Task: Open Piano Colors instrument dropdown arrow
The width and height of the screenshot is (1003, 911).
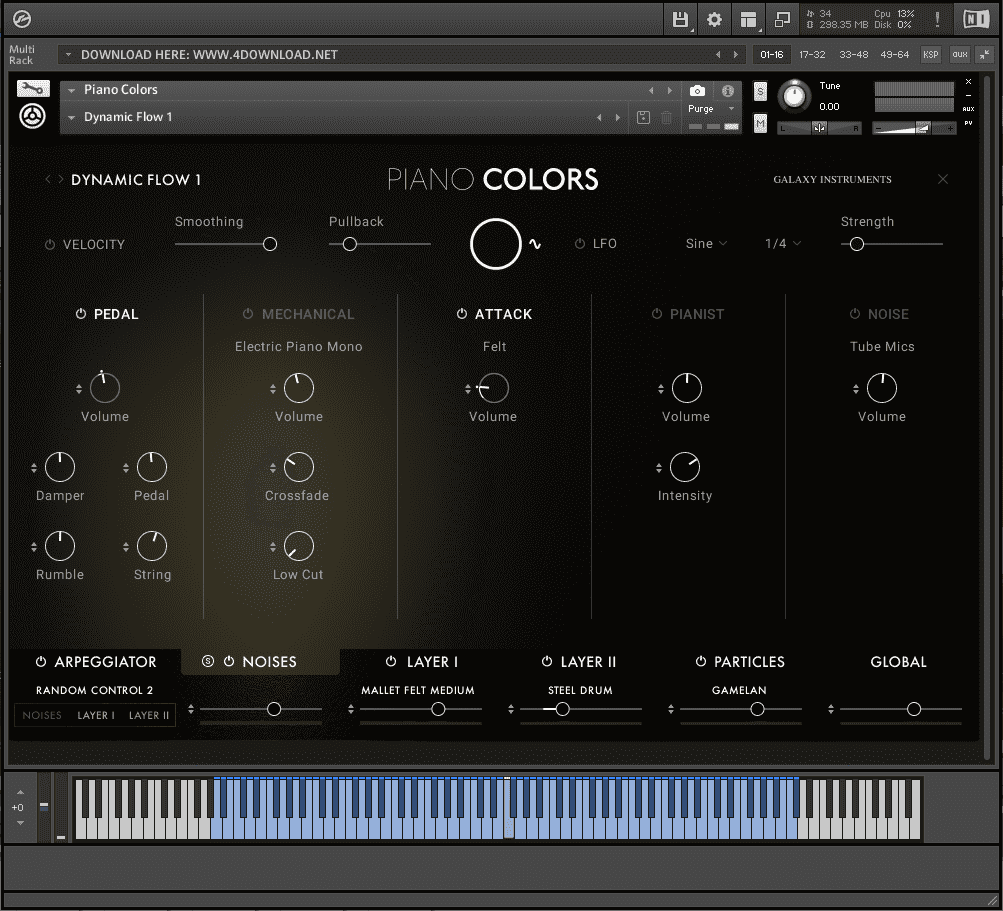Action: [x=72, y=90]
